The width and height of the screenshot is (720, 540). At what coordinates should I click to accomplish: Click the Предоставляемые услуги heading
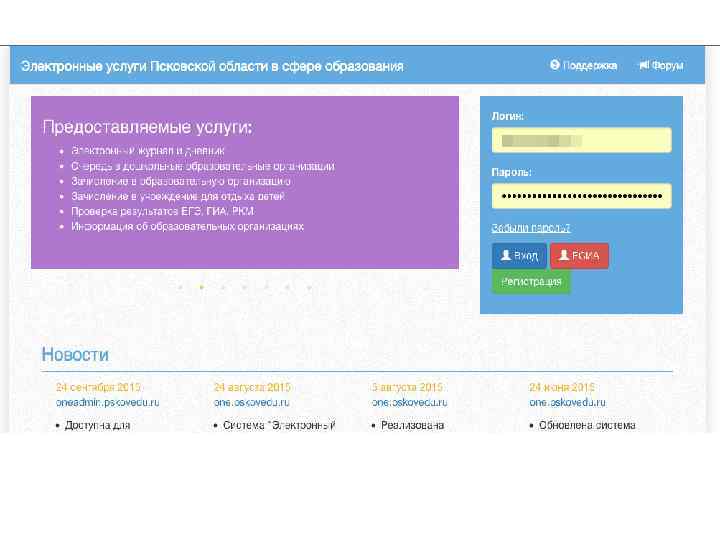point(147,127)
